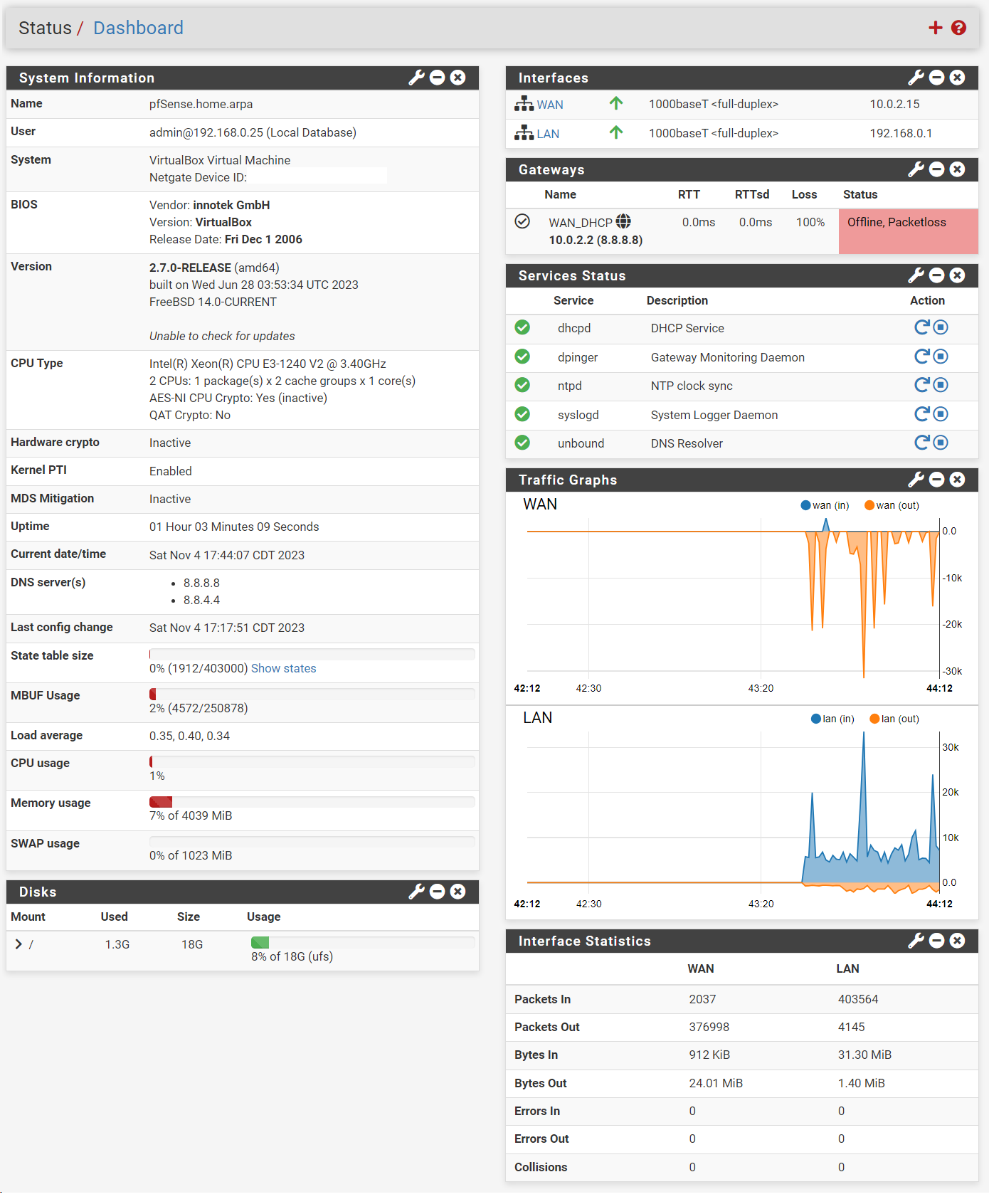Image resolution: width=989 pixels, height=1204 pixels.
Task: Close the Gateways widget
Action: click(x=958, y=169)
